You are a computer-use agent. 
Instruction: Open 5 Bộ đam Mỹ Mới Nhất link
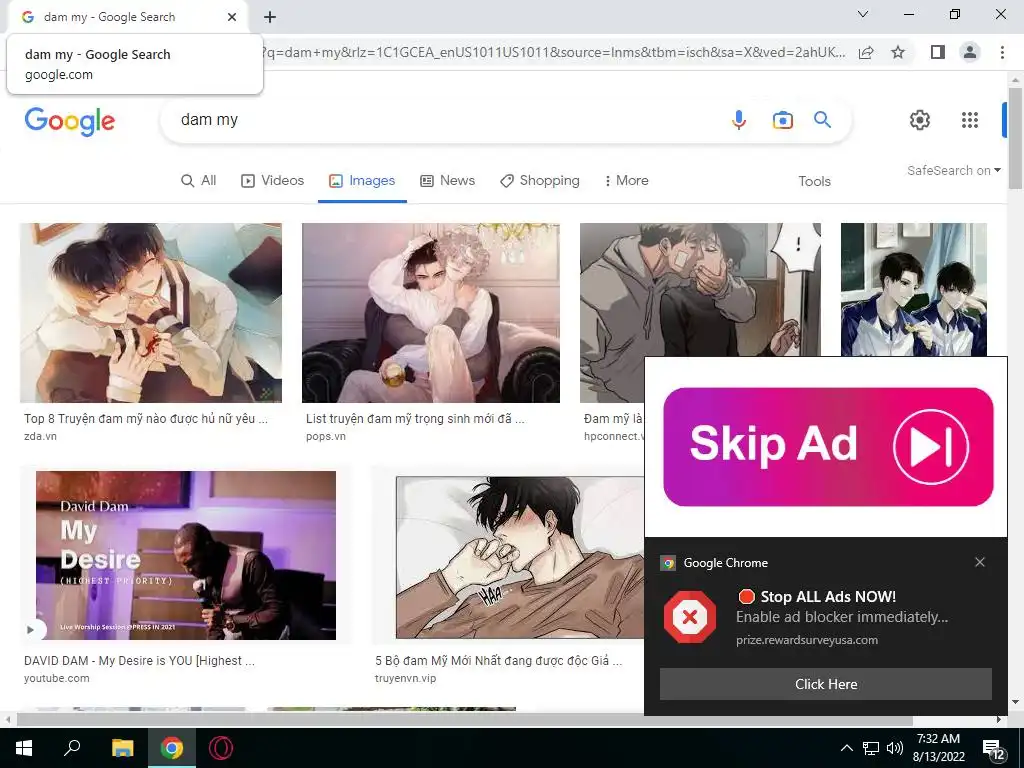[498, 661]
